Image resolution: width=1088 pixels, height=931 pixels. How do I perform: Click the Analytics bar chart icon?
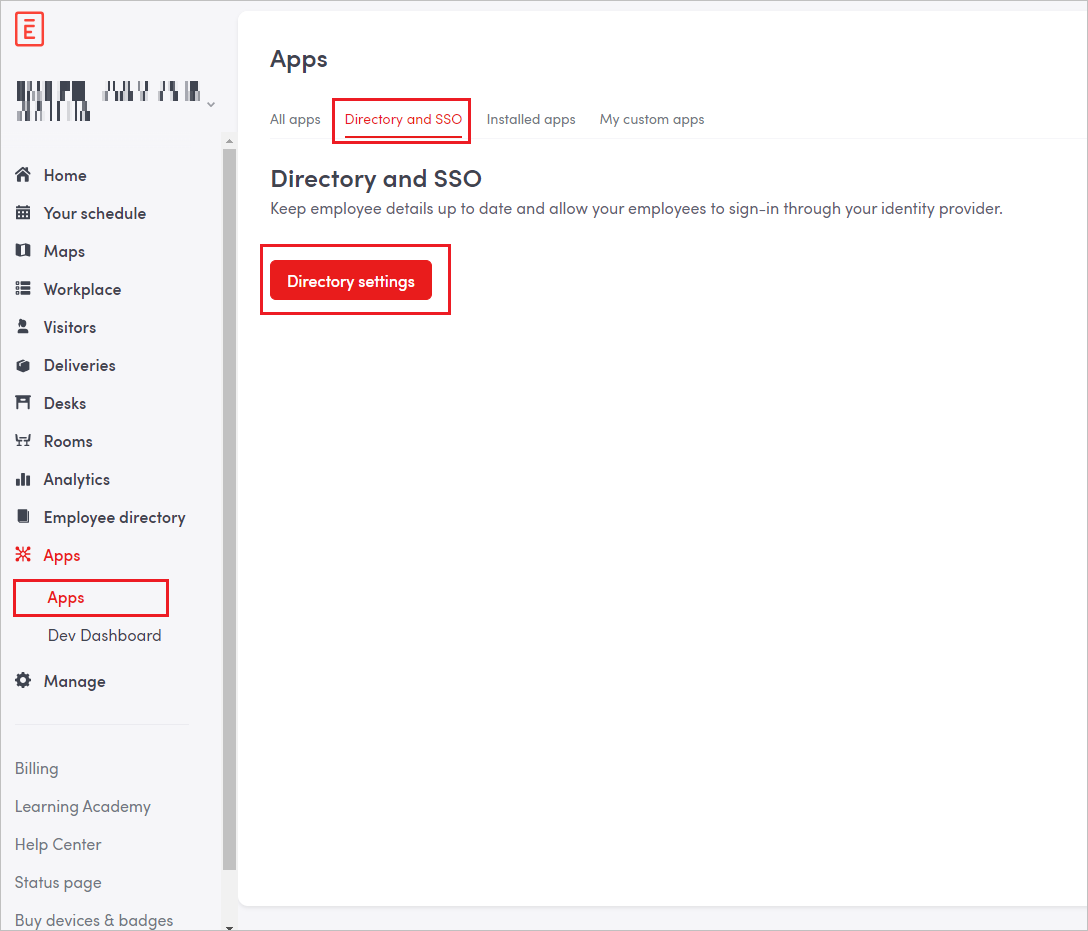23,479
